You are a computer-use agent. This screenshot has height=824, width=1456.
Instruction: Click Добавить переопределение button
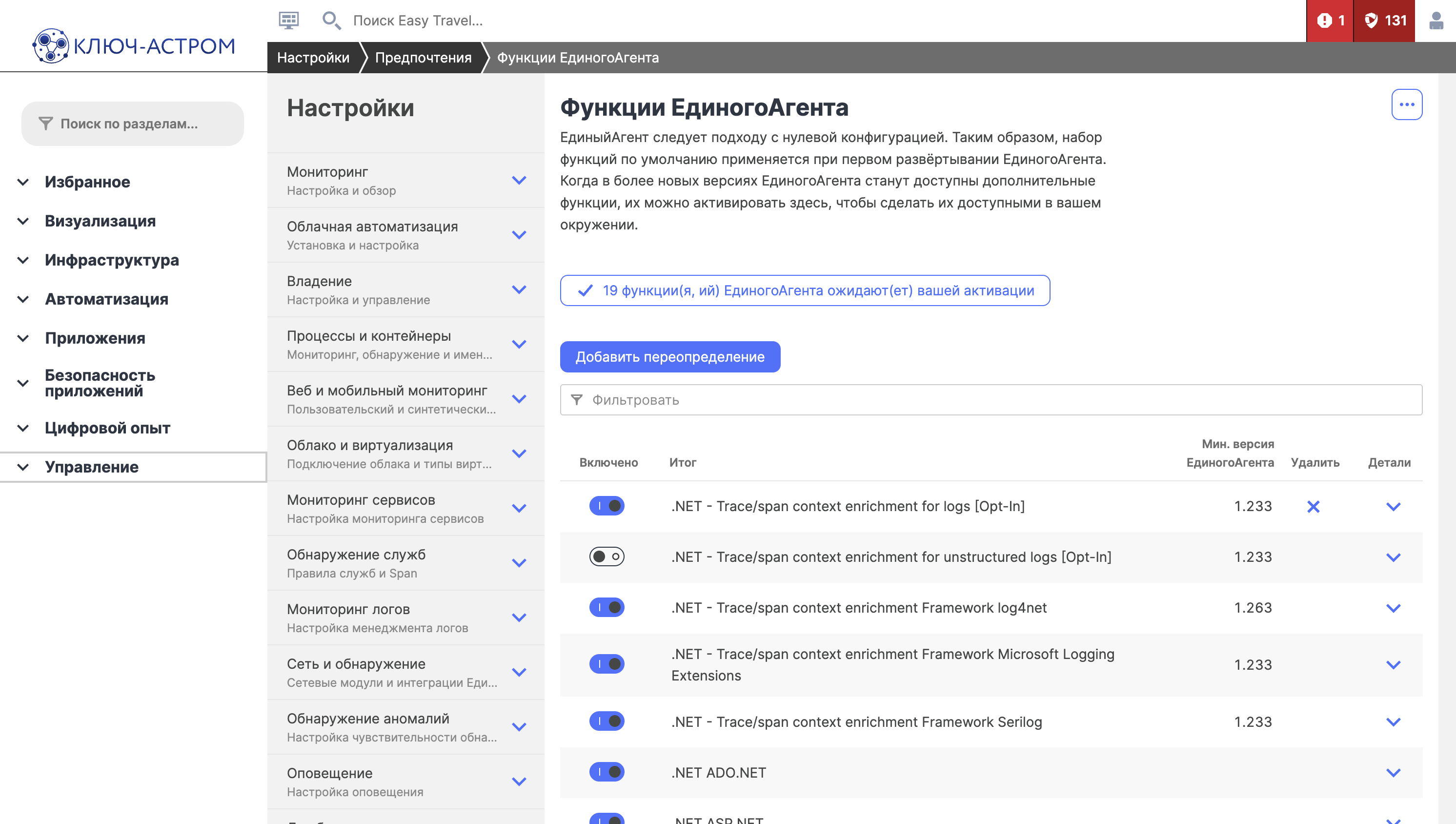tap(670, 356)
